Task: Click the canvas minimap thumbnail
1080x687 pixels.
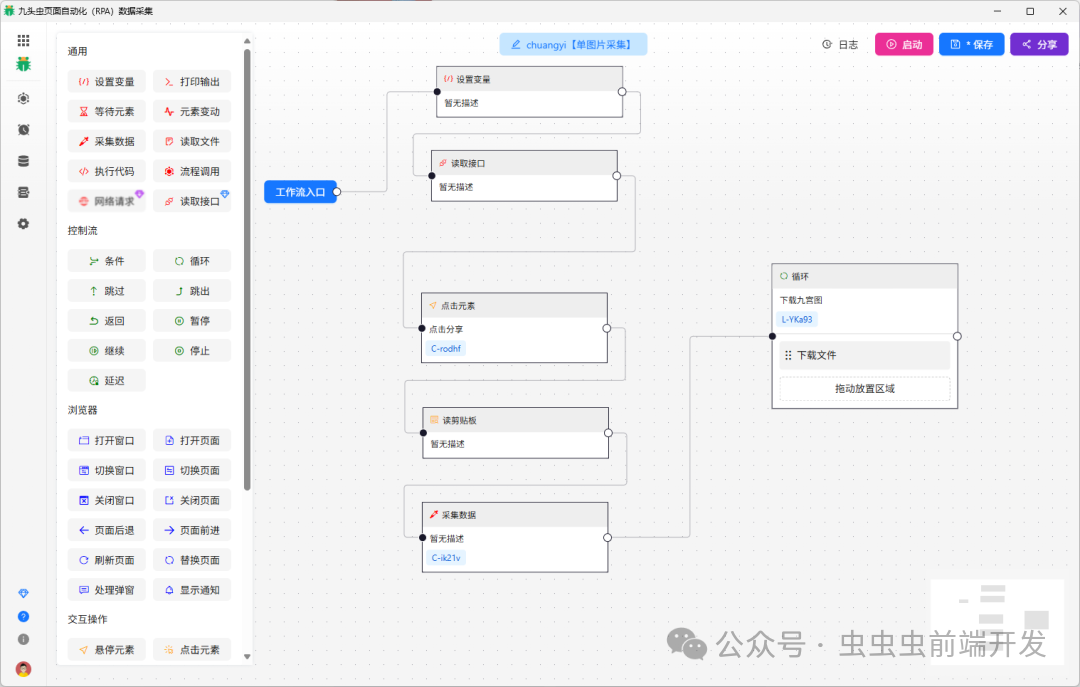Action: coord(997,622)
